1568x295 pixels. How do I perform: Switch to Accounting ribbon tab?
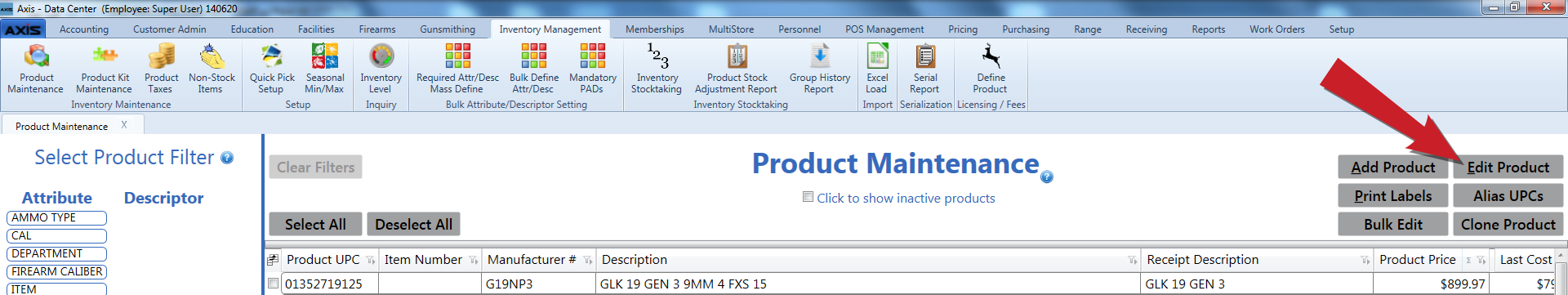[84, 29]
